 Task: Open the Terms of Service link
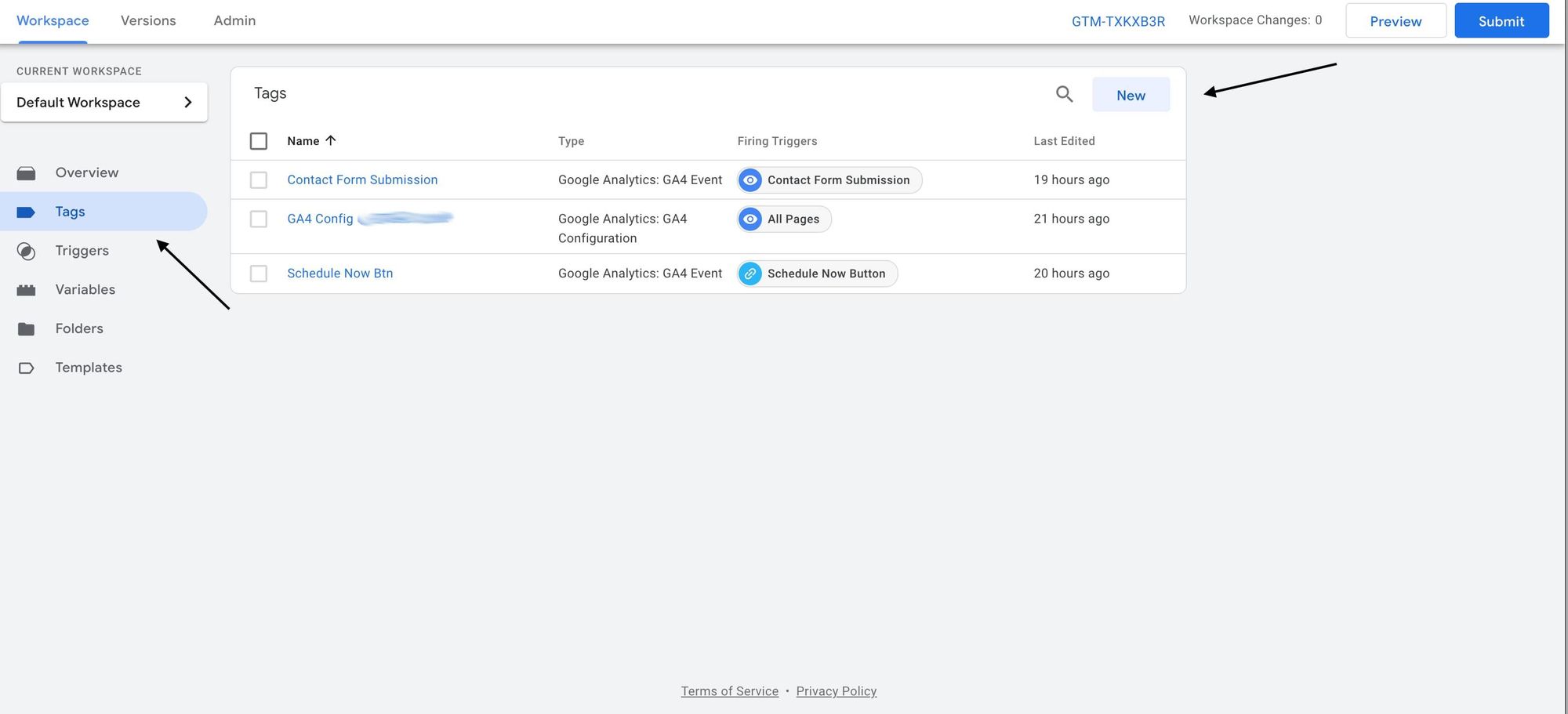point(729,691)
